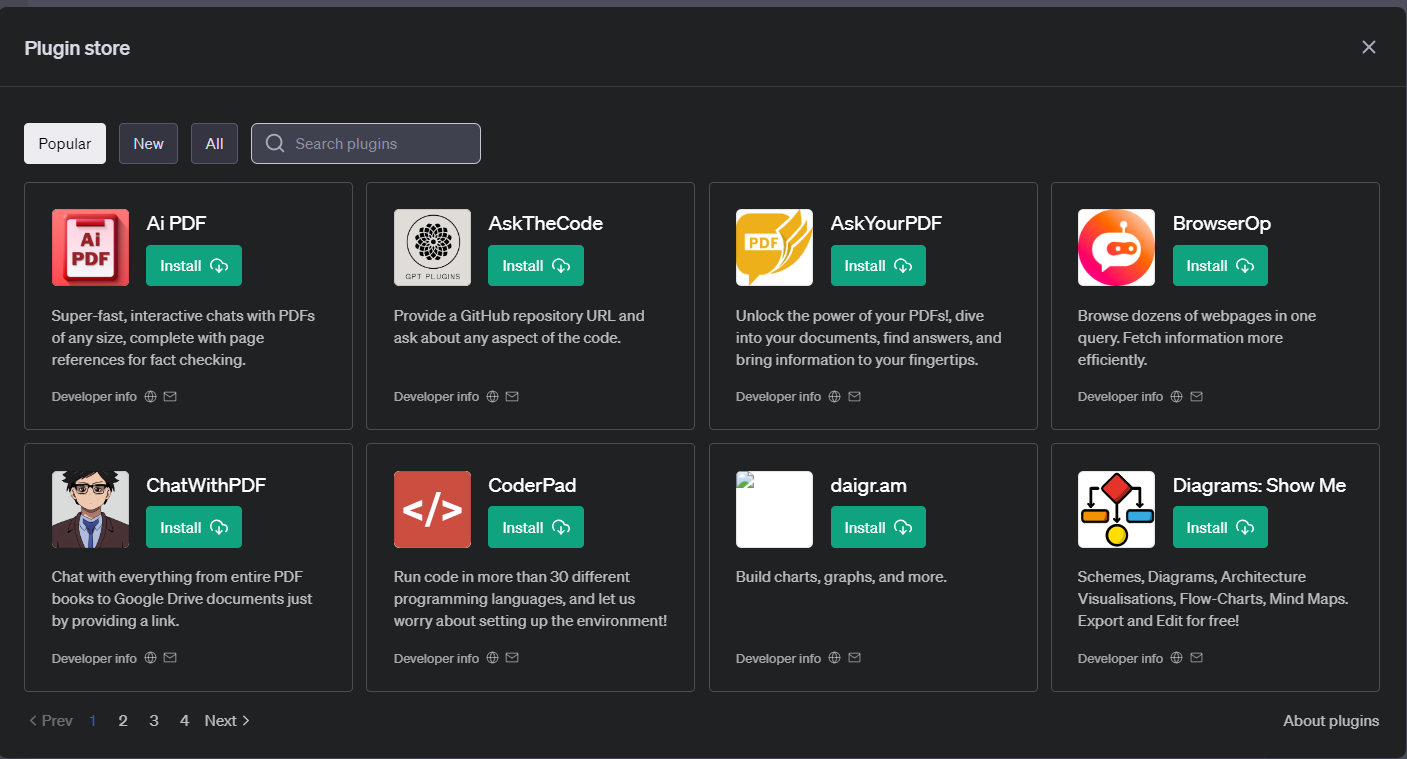Select the Popular tab

click(64, 143)
